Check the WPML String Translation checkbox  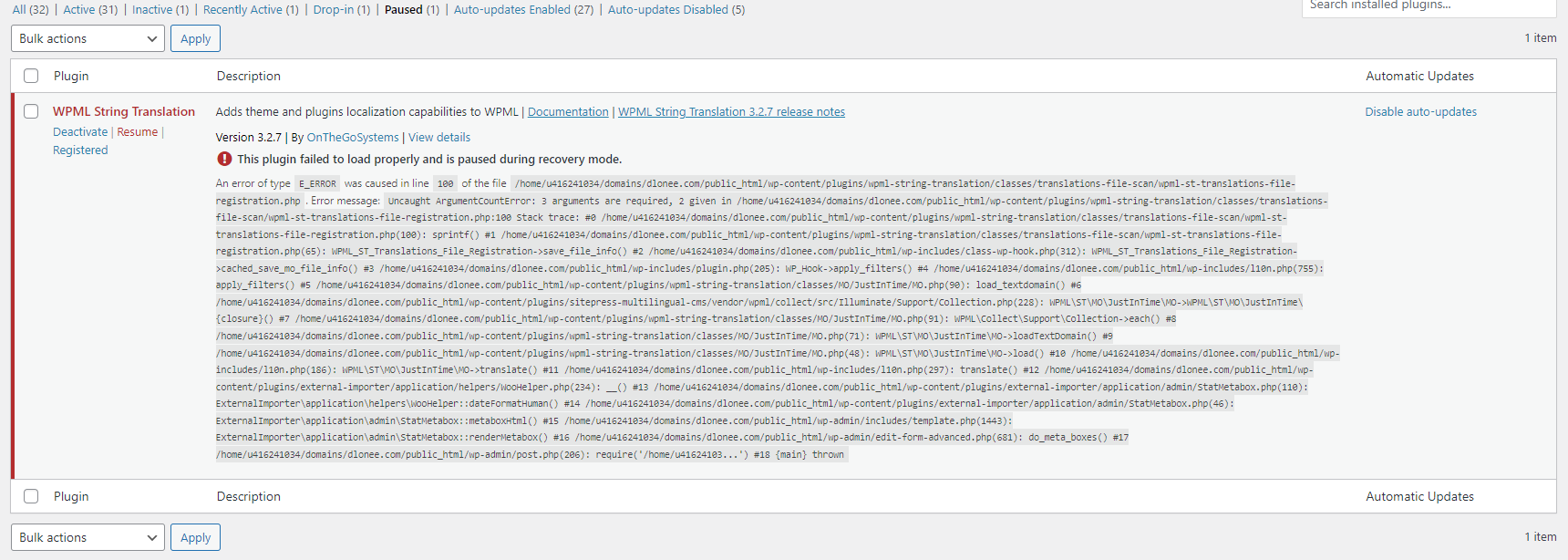(x=31, y=111)
